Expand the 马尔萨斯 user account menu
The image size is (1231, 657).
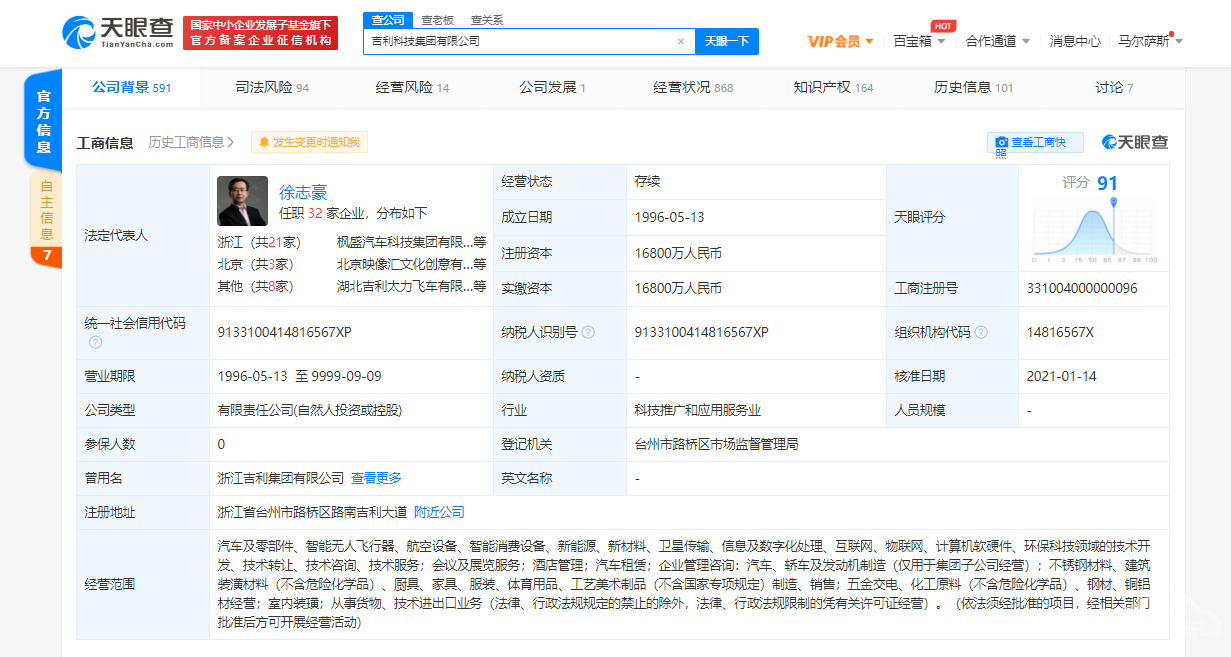pos(1150,41)
